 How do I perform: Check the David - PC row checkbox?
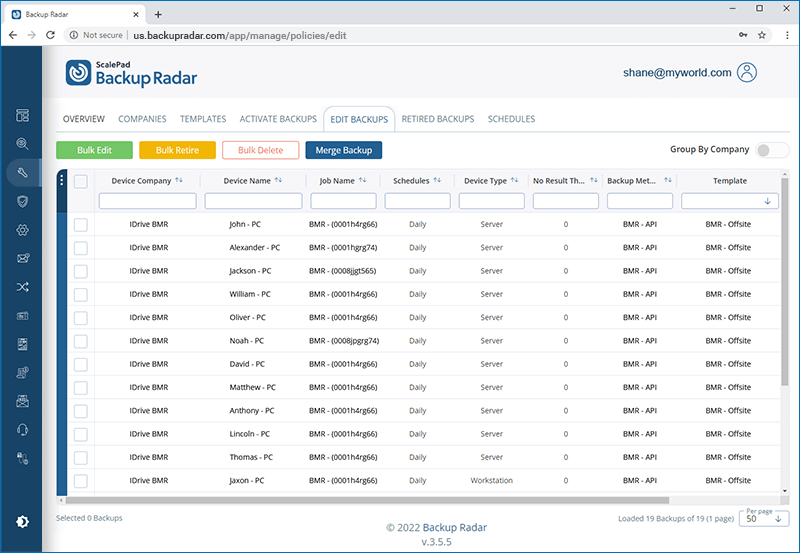click(x=81, y=364)
